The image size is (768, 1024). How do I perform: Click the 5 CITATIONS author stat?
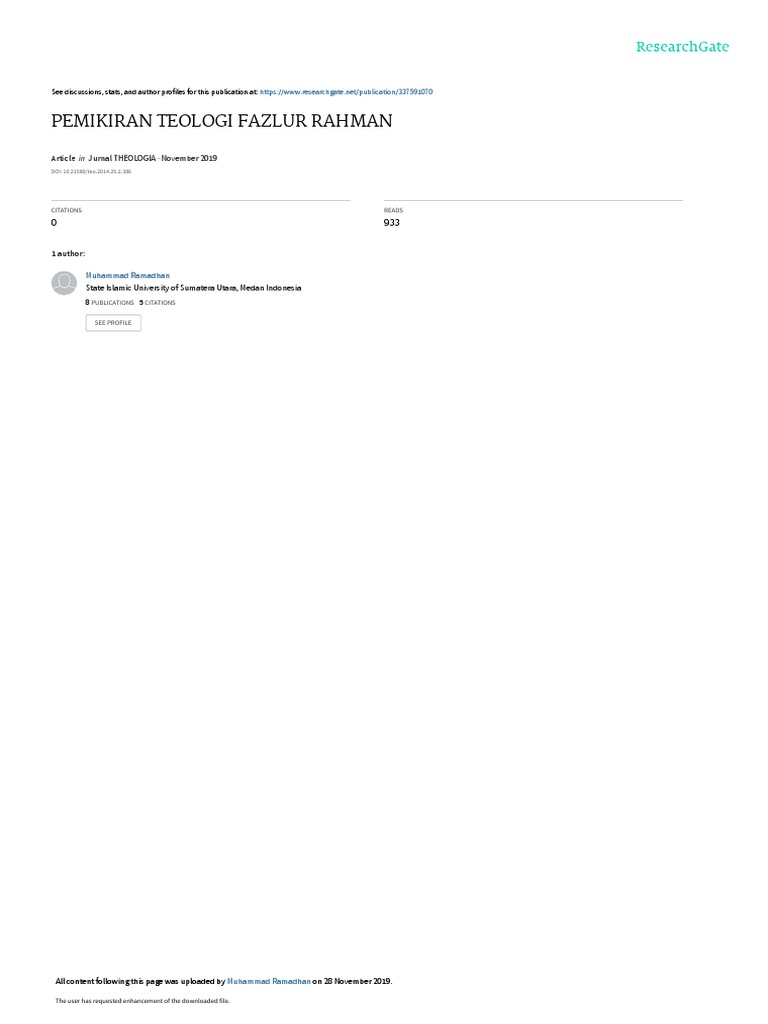(x=157, y=302)
